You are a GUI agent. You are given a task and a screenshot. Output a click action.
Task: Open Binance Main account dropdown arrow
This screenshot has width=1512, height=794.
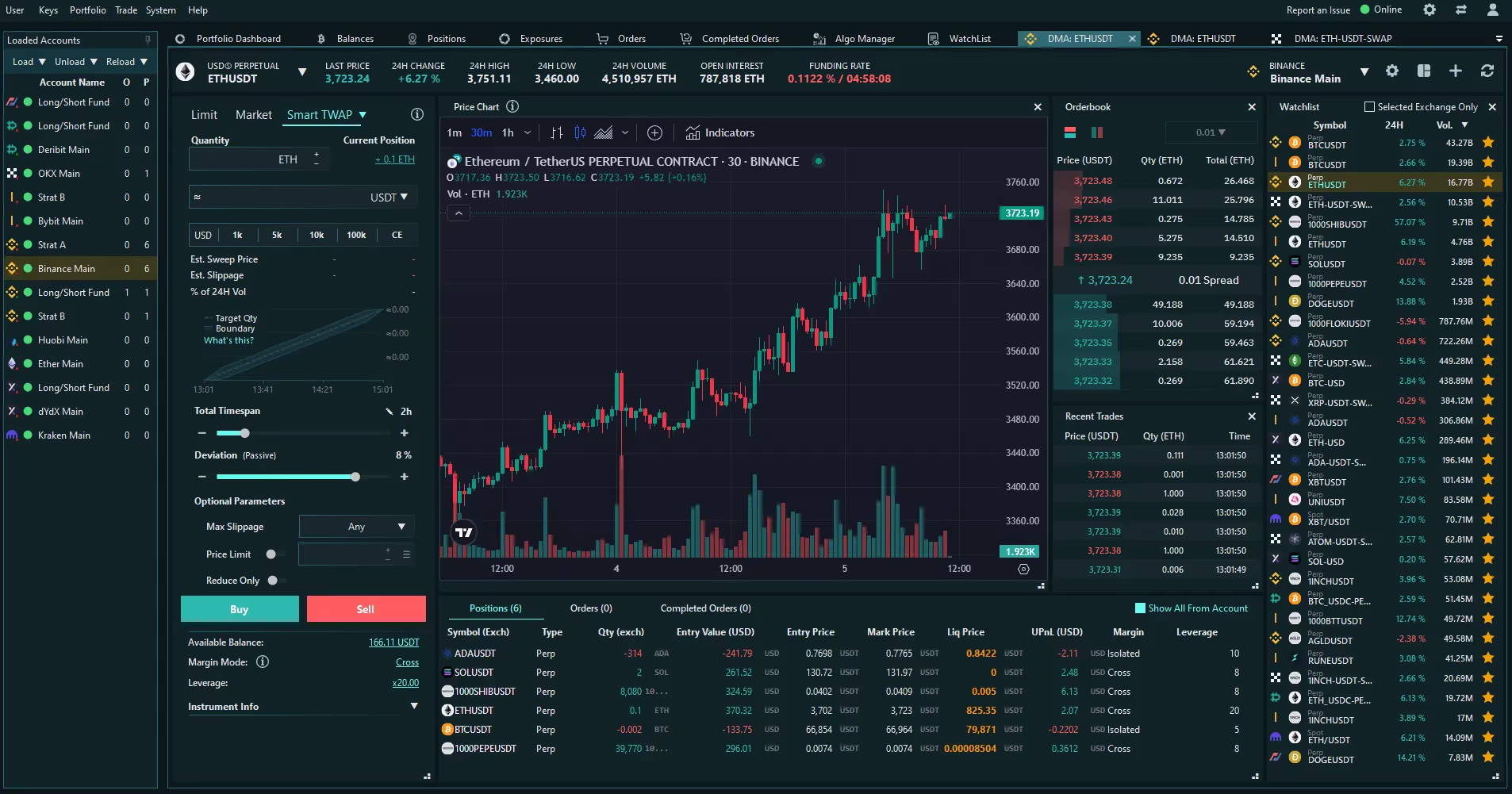click(x=1364, y=72)
